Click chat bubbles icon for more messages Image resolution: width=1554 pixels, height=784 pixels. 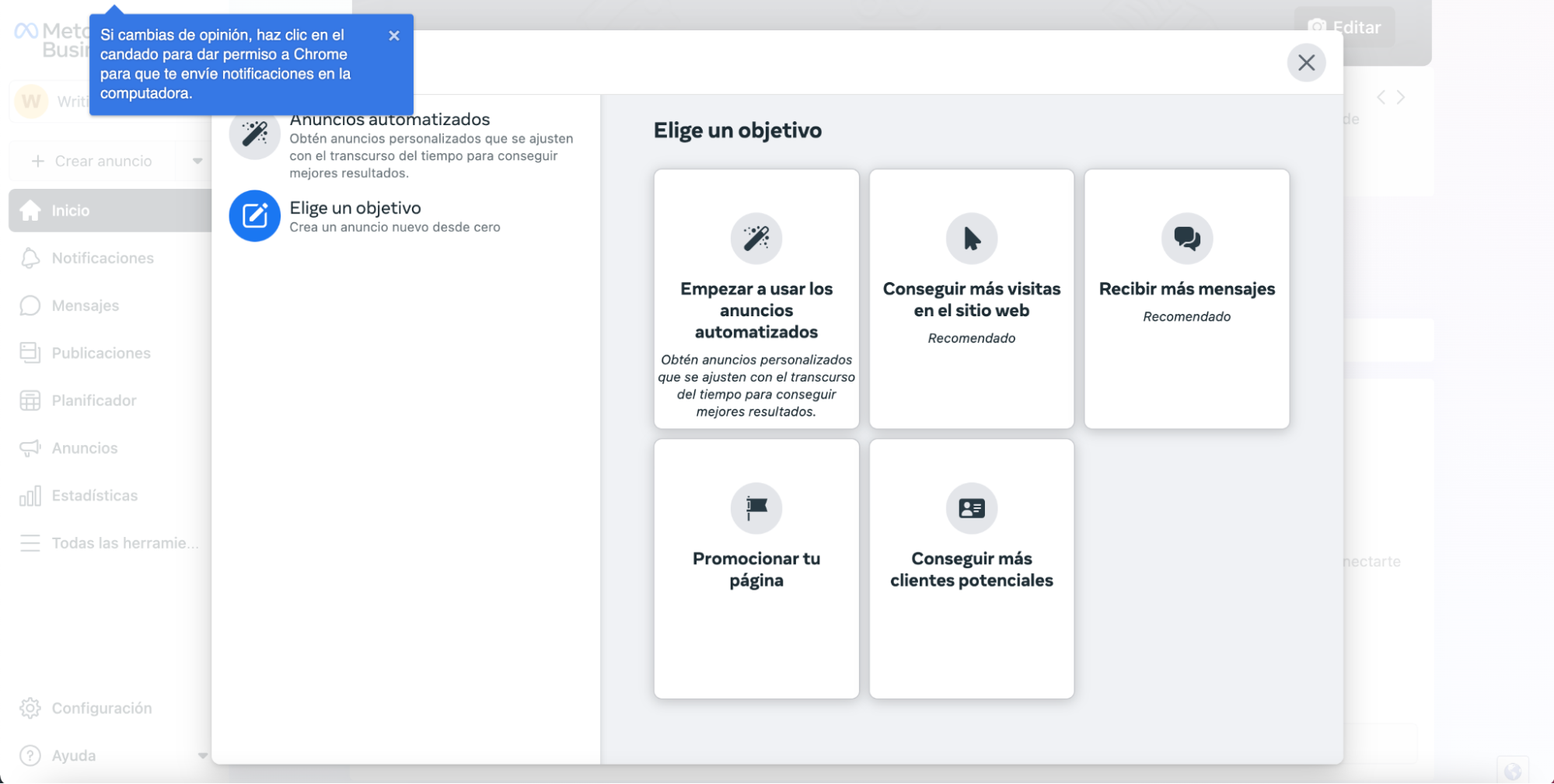tap(1187, 239)
